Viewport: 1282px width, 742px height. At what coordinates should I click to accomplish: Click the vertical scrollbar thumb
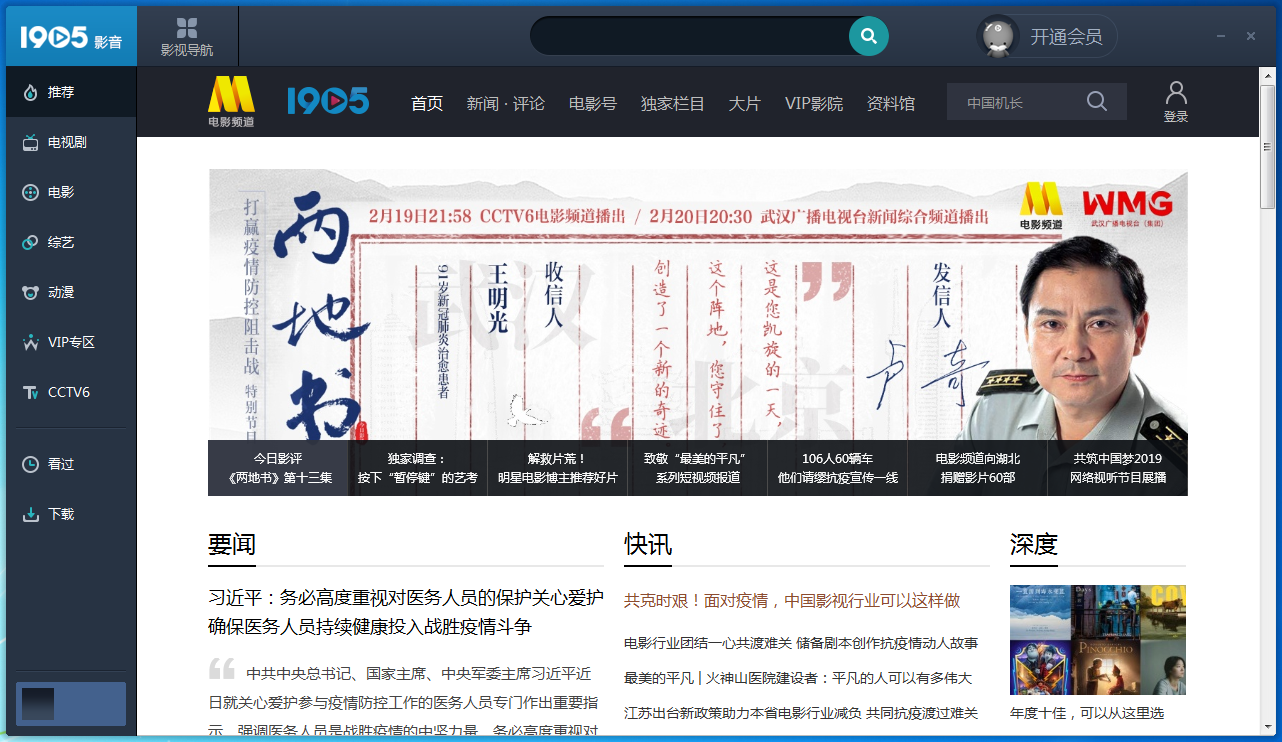(x=1268, y=147)
